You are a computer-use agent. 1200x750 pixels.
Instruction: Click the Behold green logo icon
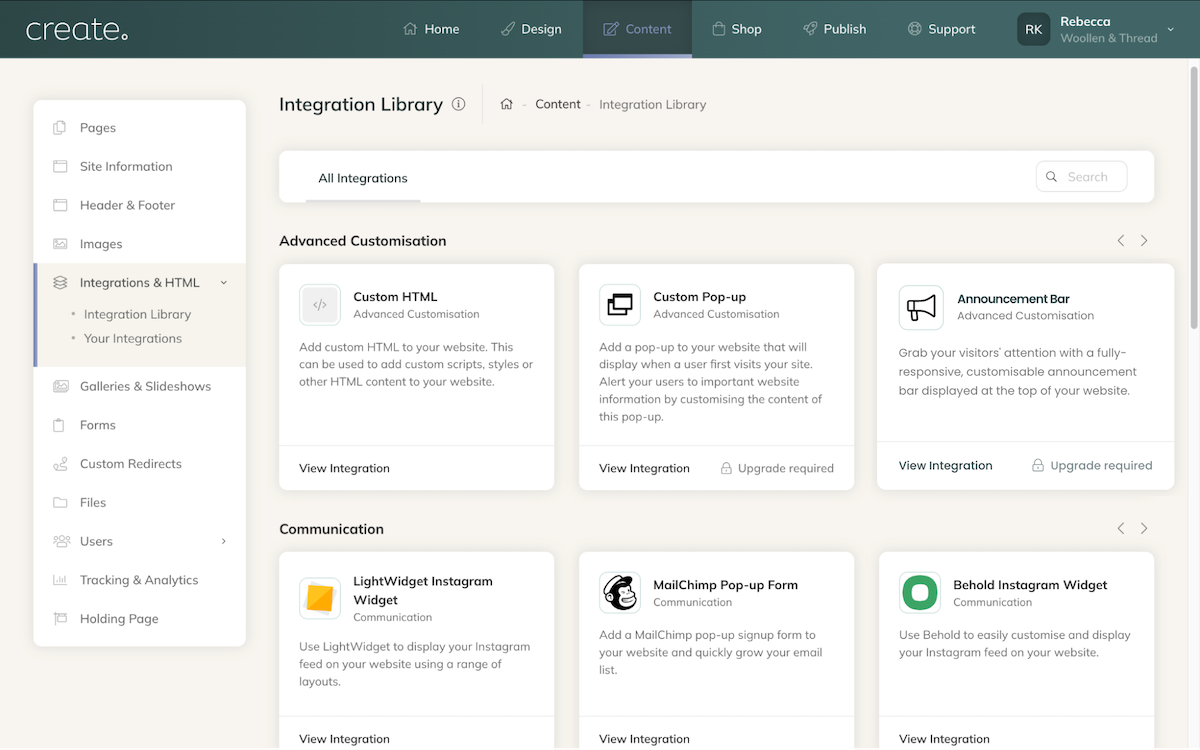coord(920,593)
